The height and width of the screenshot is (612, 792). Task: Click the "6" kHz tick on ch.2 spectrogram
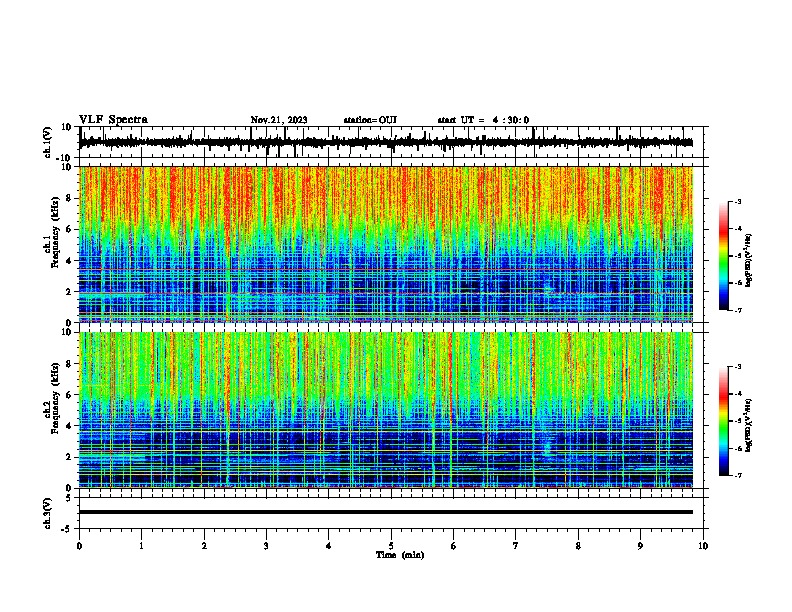[69, 395]
